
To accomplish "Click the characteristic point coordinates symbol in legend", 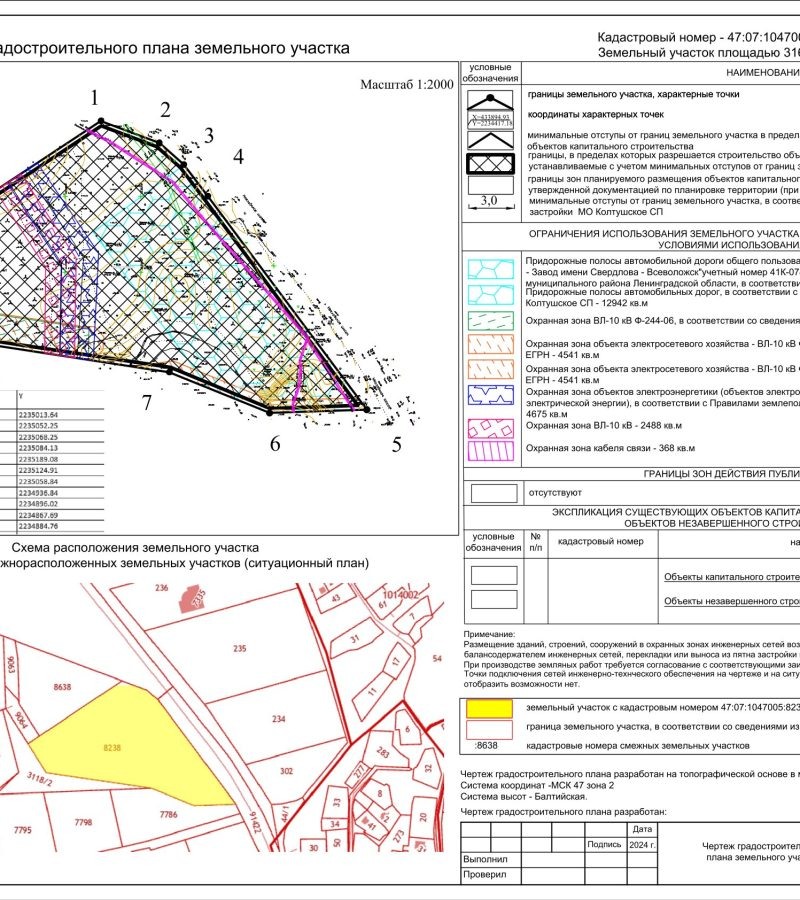I will (491, 121).
